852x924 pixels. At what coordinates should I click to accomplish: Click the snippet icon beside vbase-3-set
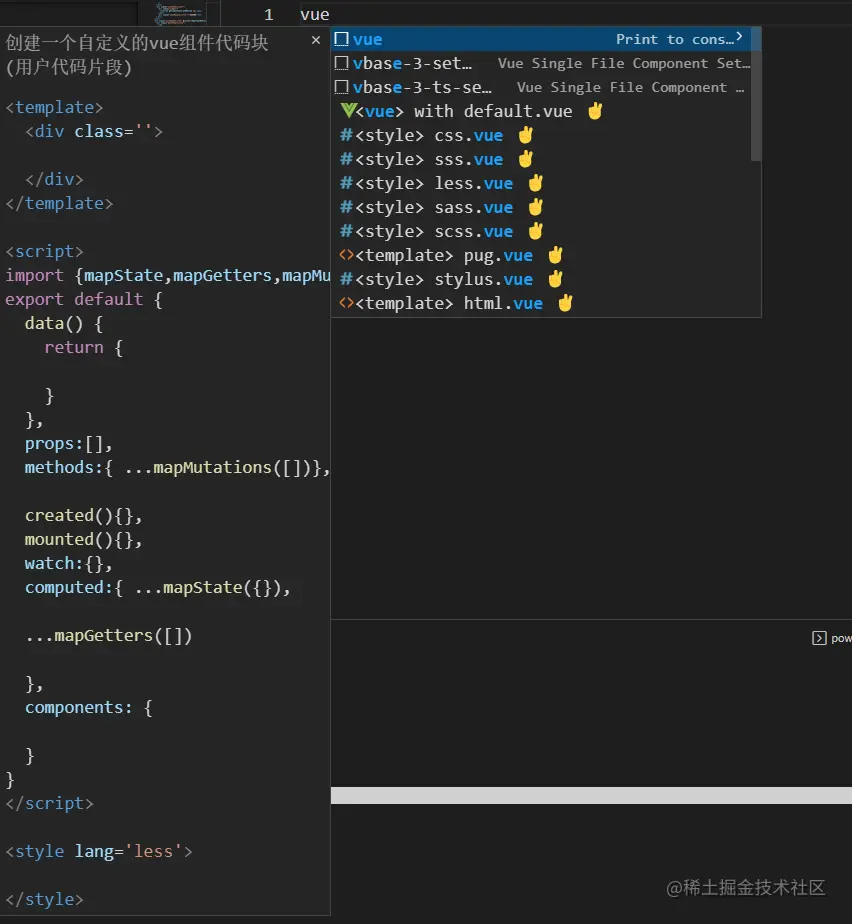341,63
